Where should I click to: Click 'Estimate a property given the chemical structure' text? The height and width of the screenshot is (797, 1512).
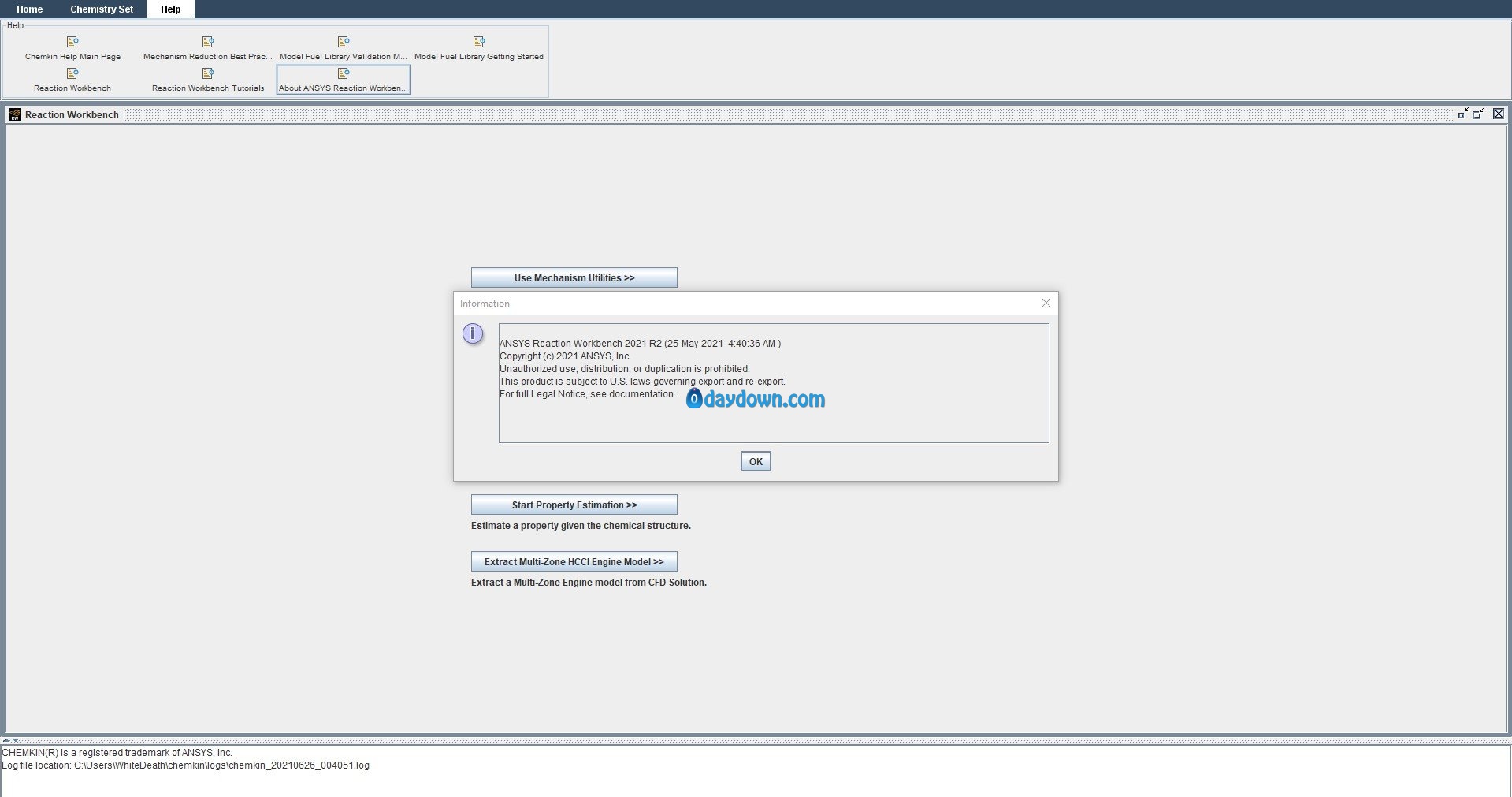pyautogui.click(x=581, y=526)
